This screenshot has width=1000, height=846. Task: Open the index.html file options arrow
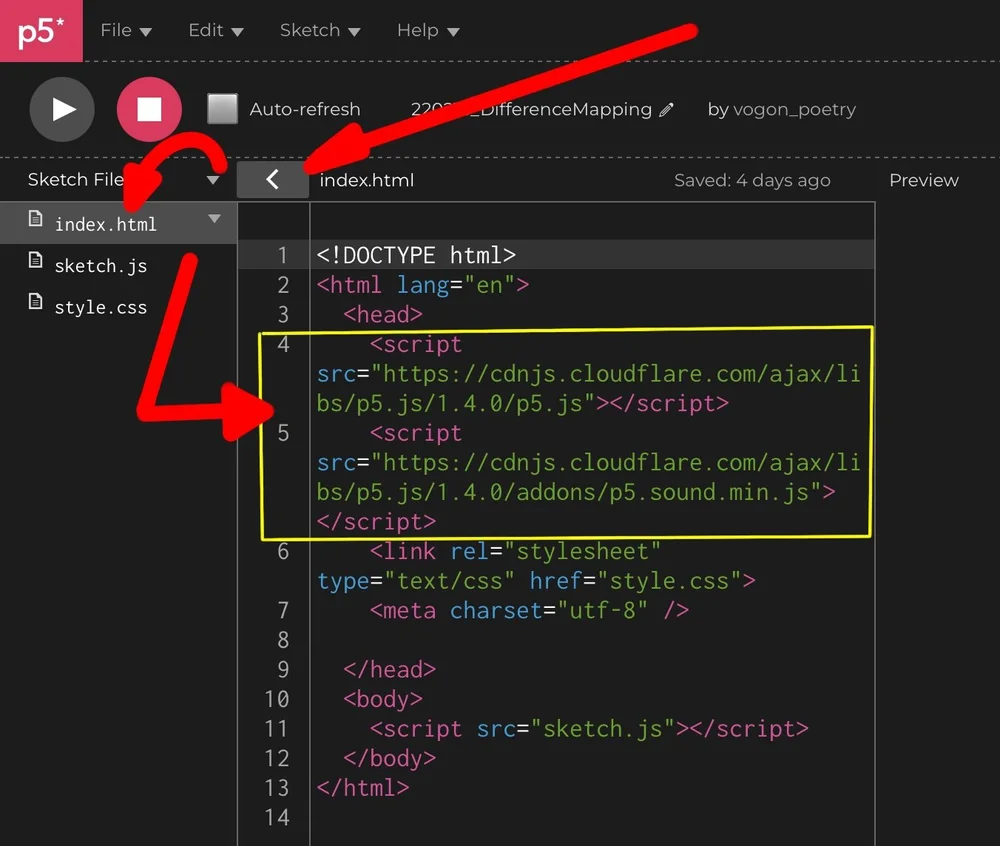(214, 219)
